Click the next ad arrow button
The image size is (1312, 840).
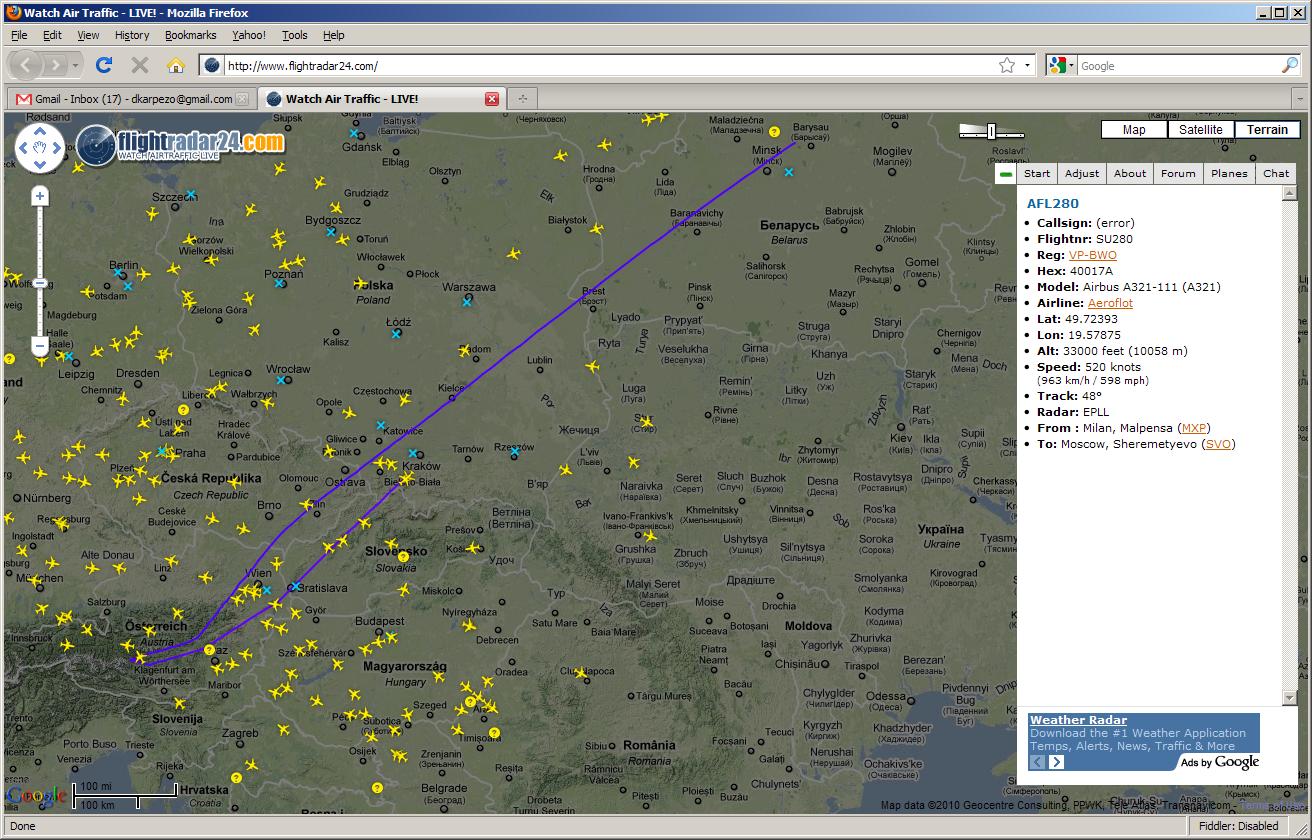(1056, 762)
